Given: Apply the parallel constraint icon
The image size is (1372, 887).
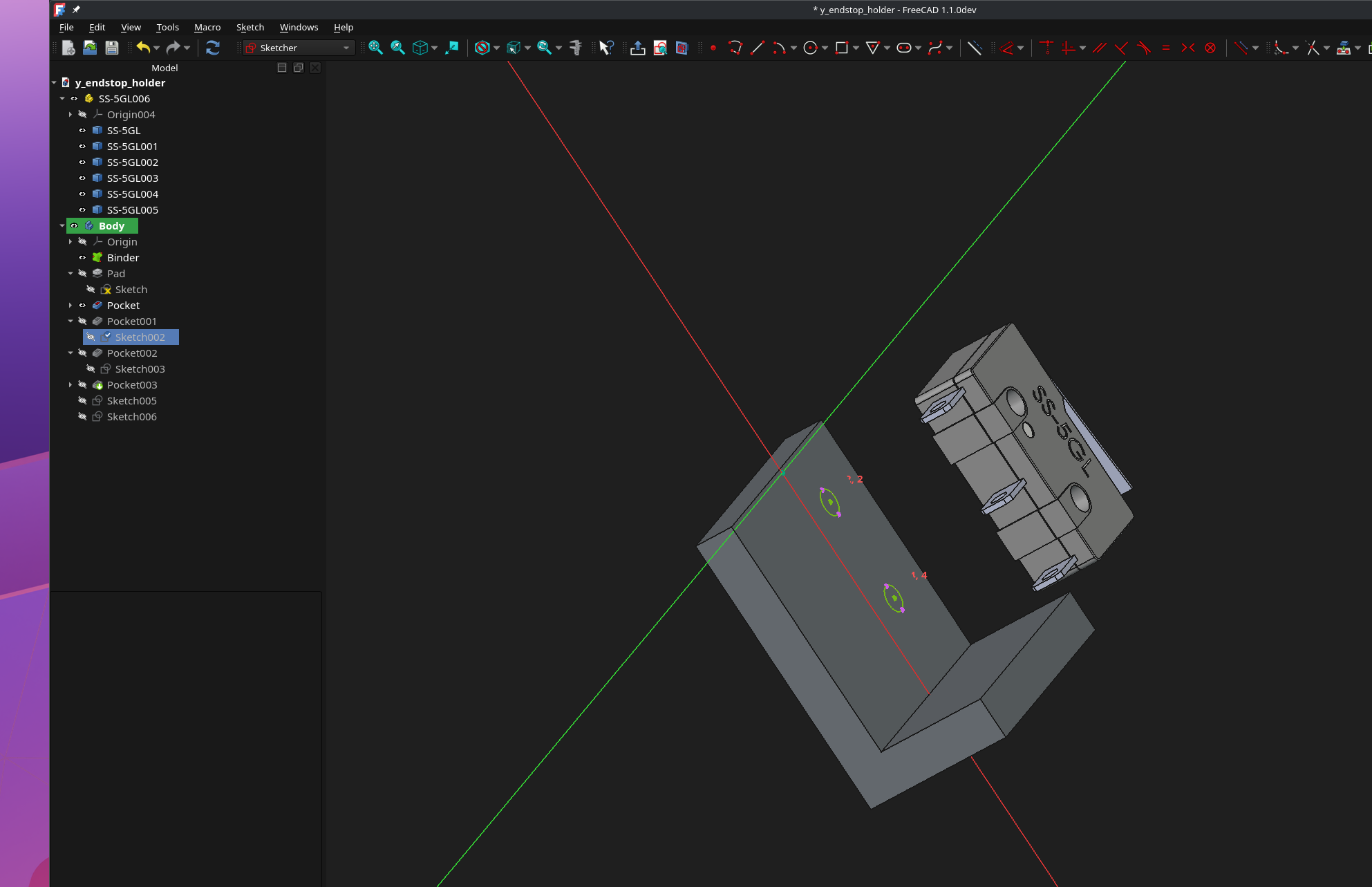Looking at the screenshot, I should [1099, 48].
